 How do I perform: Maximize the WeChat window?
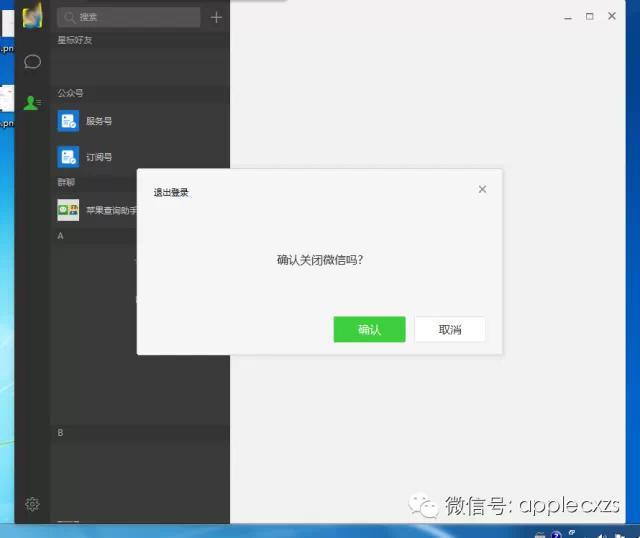(x=589, y=16)
